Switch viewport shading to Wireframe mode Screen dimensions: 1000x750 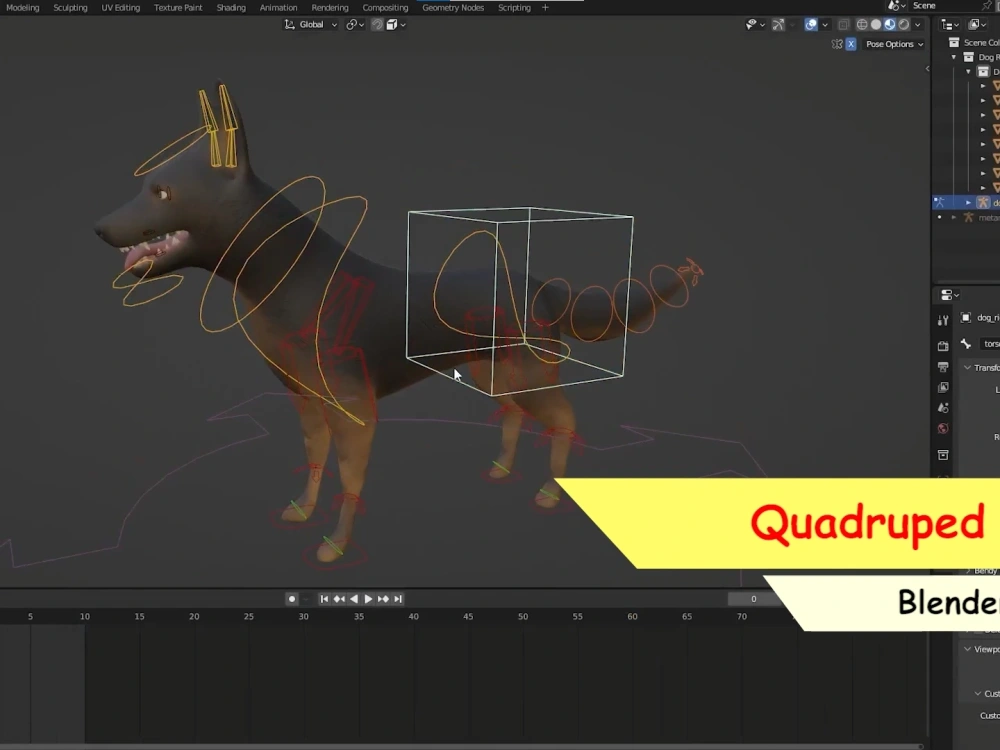tap(862, 24)
